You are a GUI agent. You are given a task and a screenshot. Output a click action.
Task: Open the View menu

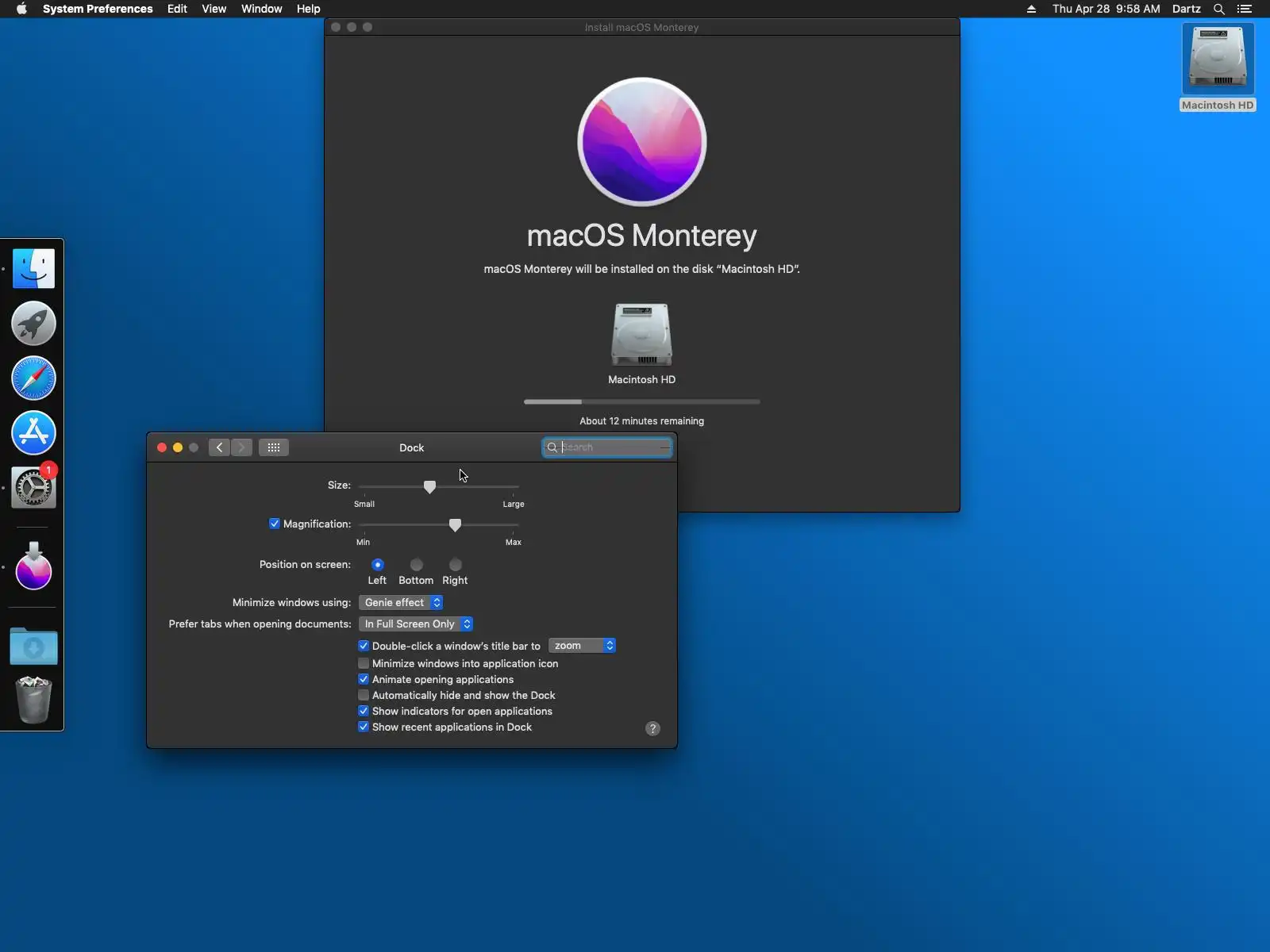pyautogui.click(x=214, y=9)
